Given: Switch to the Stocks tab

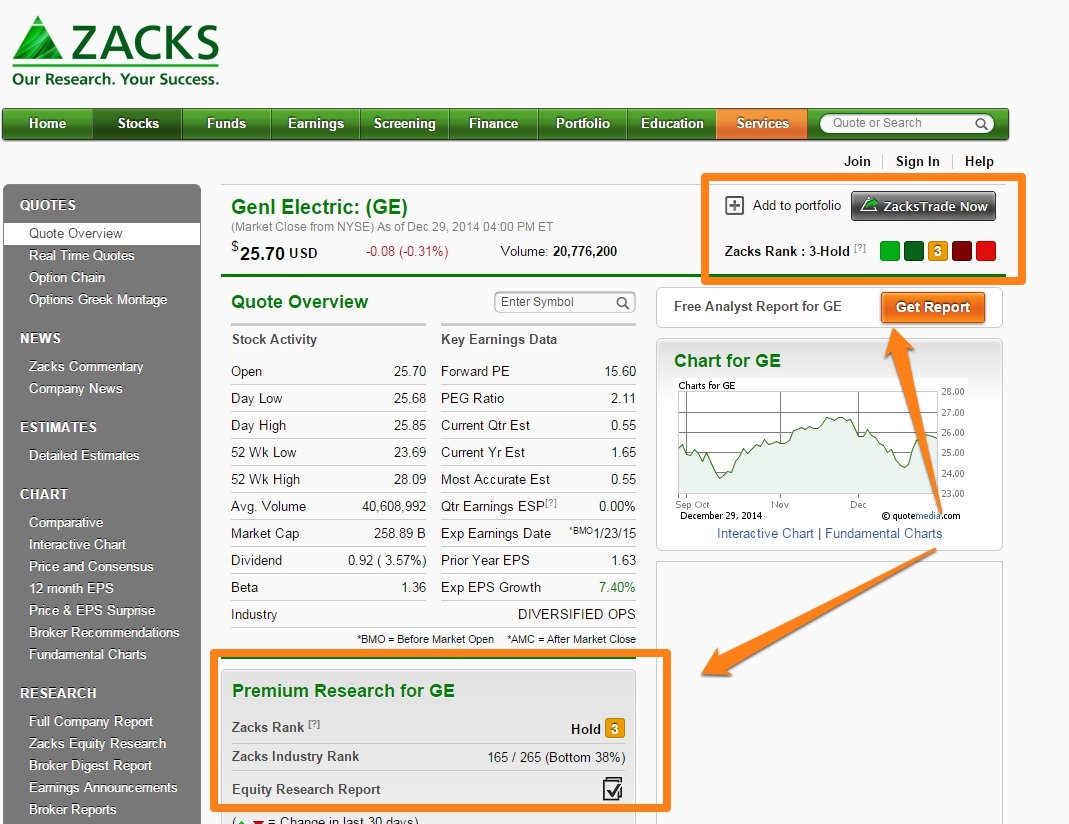Looking at the screenshot, I should pos(137,123).
